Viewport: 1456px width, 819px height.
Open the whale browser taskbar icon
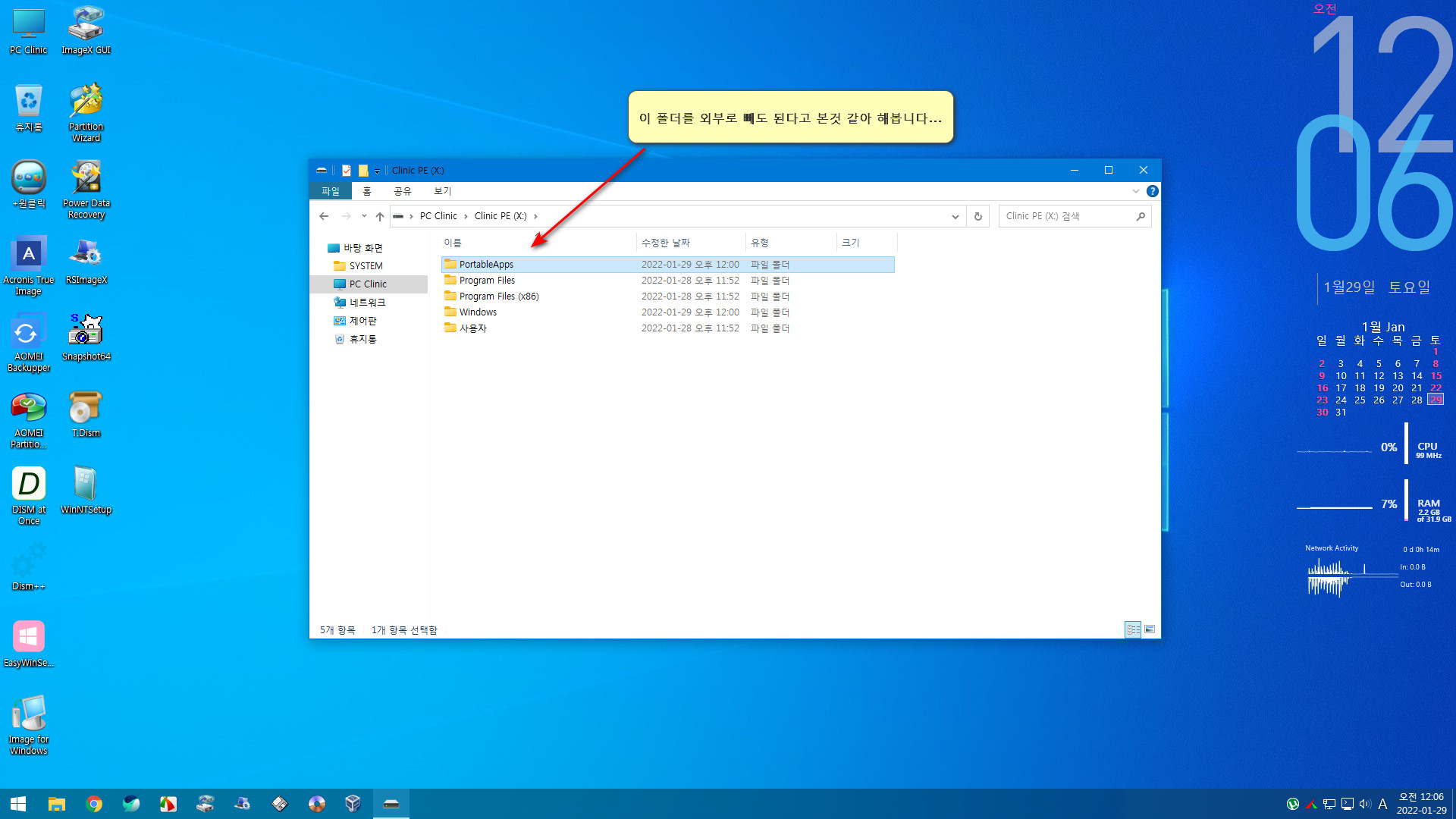click(x=131, y=804)
